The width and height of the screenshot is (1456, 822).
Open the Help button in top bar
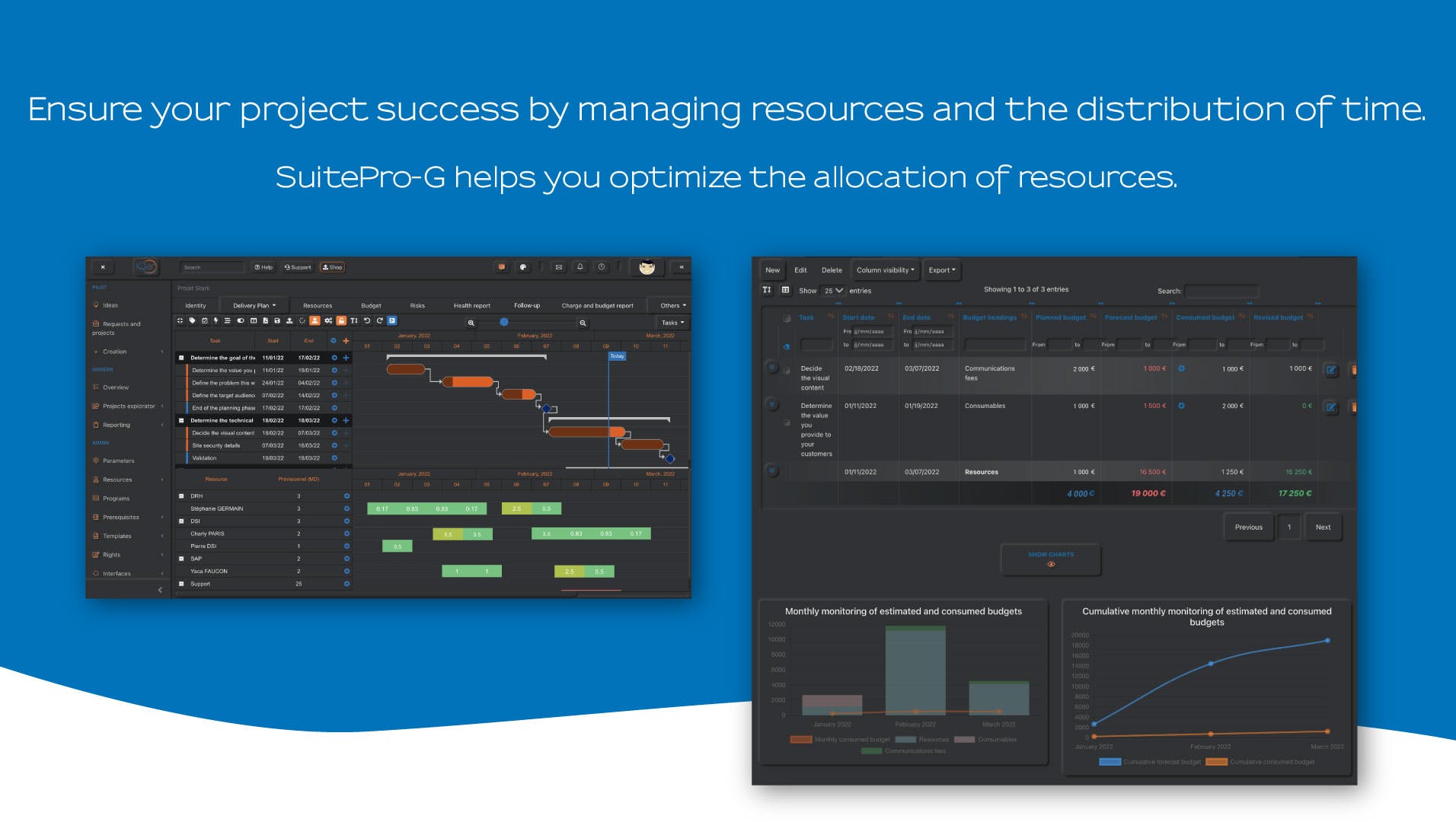coord(263,267)
